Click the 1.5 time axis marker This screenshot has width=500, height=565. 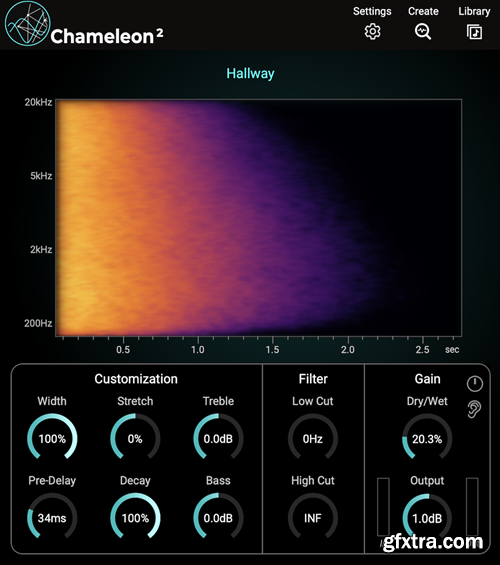272,350
